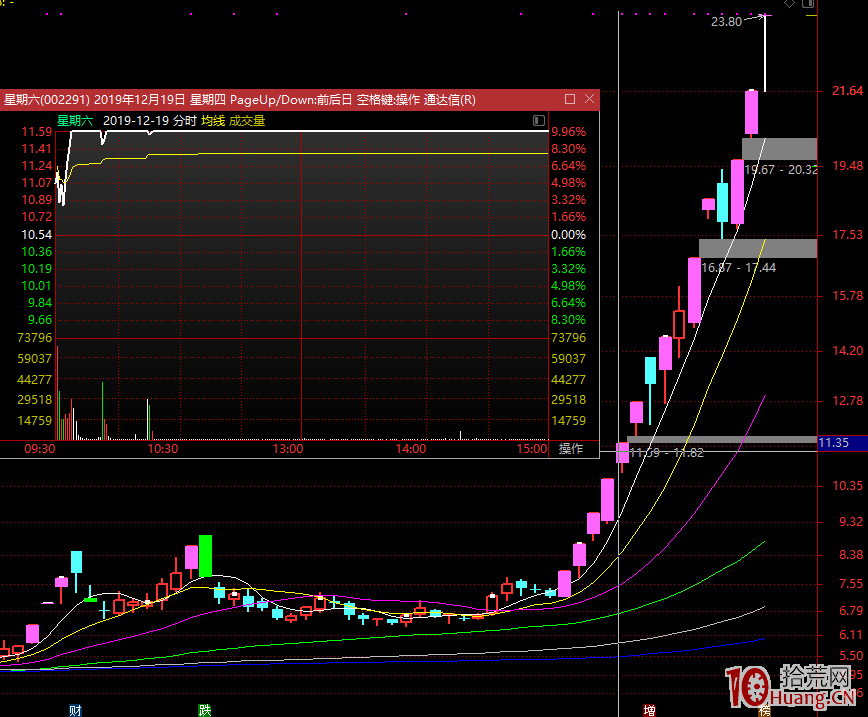Screen dimensions: 868x717
Task: Click the 财 marker at chart bottom
Action: click(75, 710)
